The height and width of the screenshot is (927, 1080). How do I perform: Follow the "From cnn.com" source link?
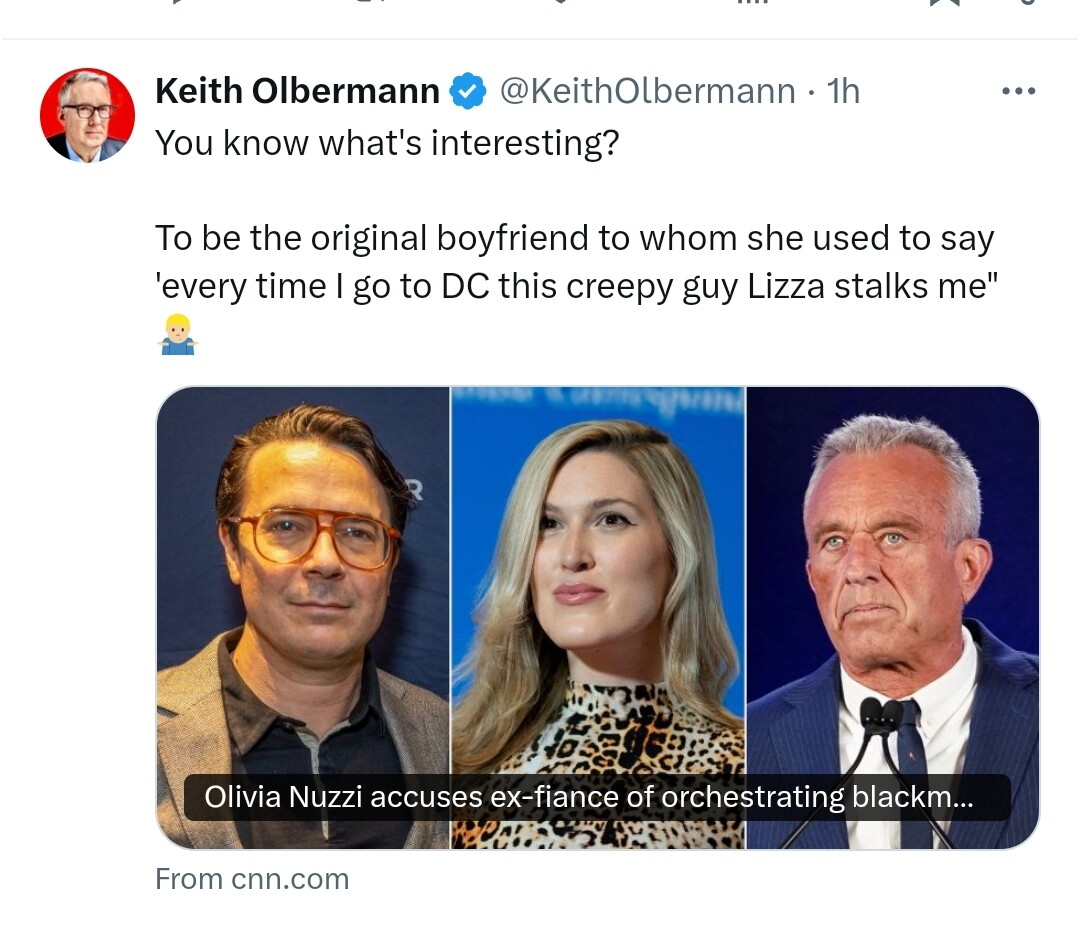(252, 879)
